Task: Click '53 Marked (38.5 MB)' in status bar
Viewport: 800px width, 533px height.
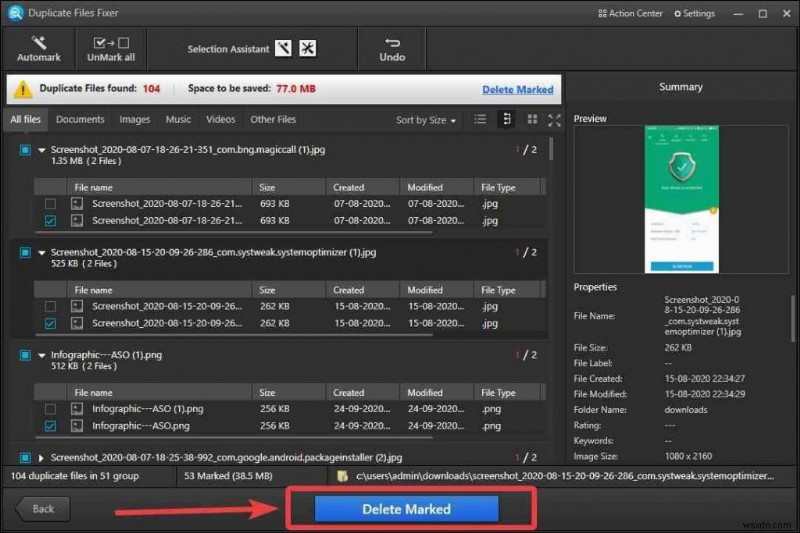Action: click(x=228, y=476)
